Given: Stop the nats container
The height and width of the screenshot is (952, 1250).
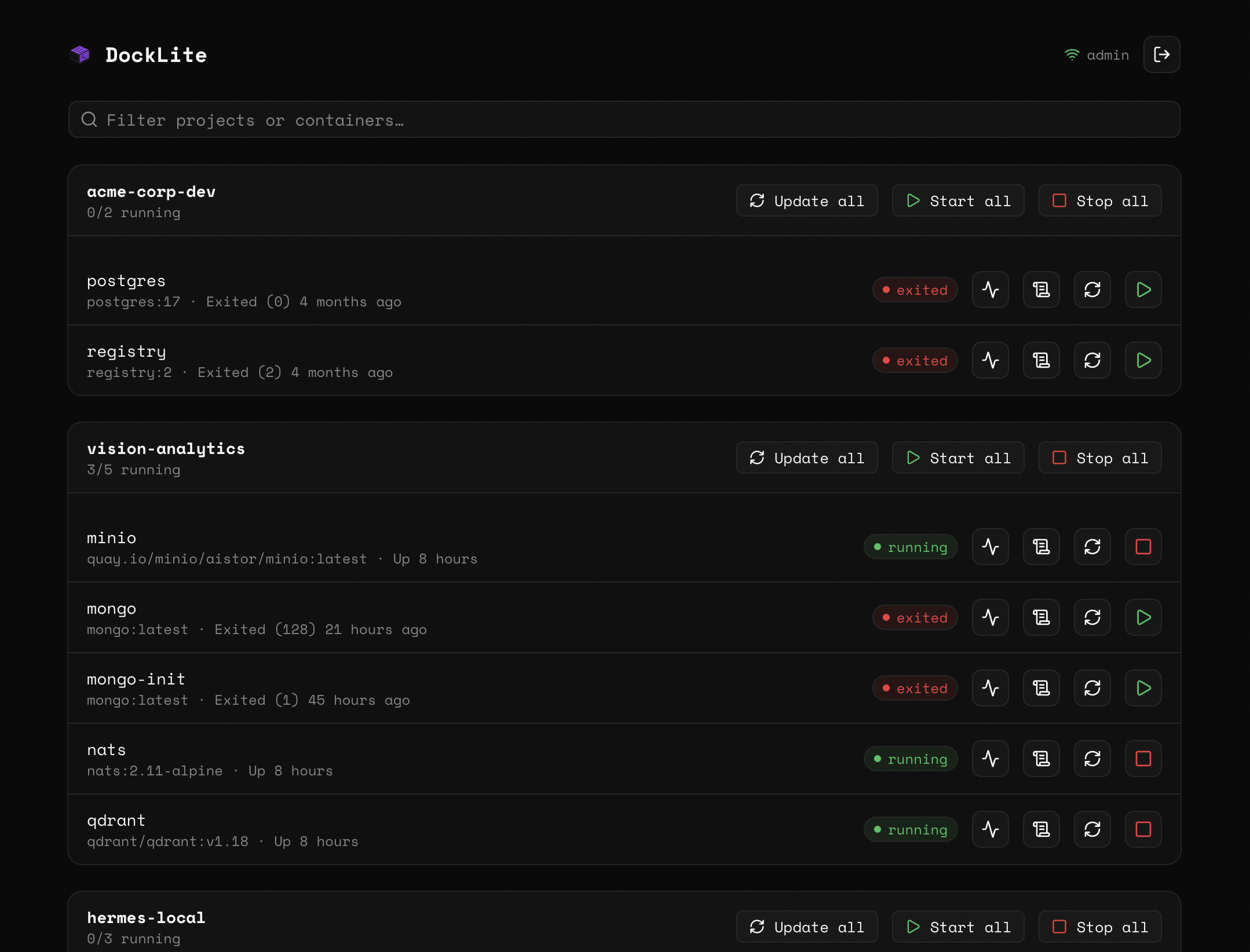Looking at the screenshot, I should (x=1143, y=759).
